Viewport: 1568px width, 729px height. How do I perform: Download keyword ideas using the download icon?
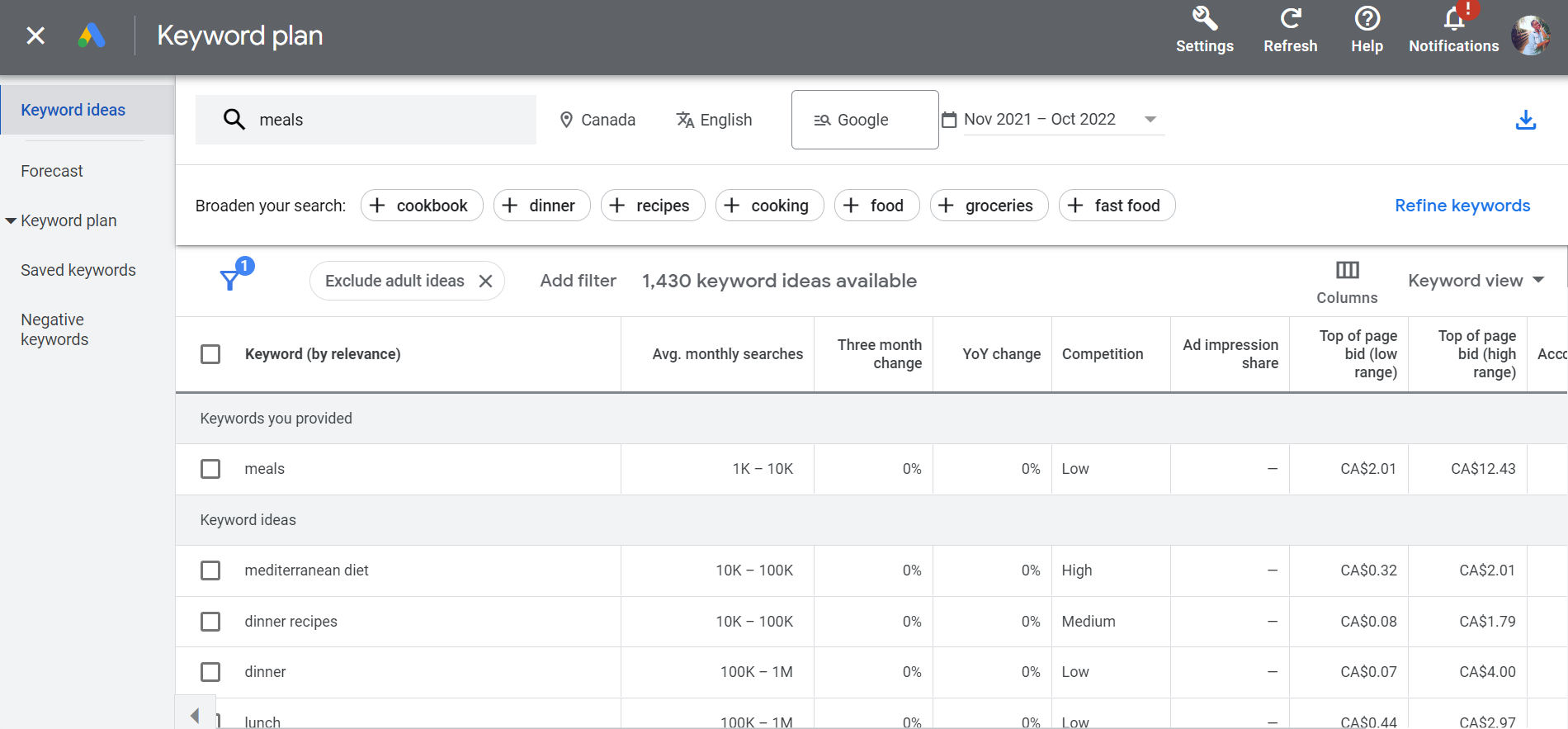1525,121
